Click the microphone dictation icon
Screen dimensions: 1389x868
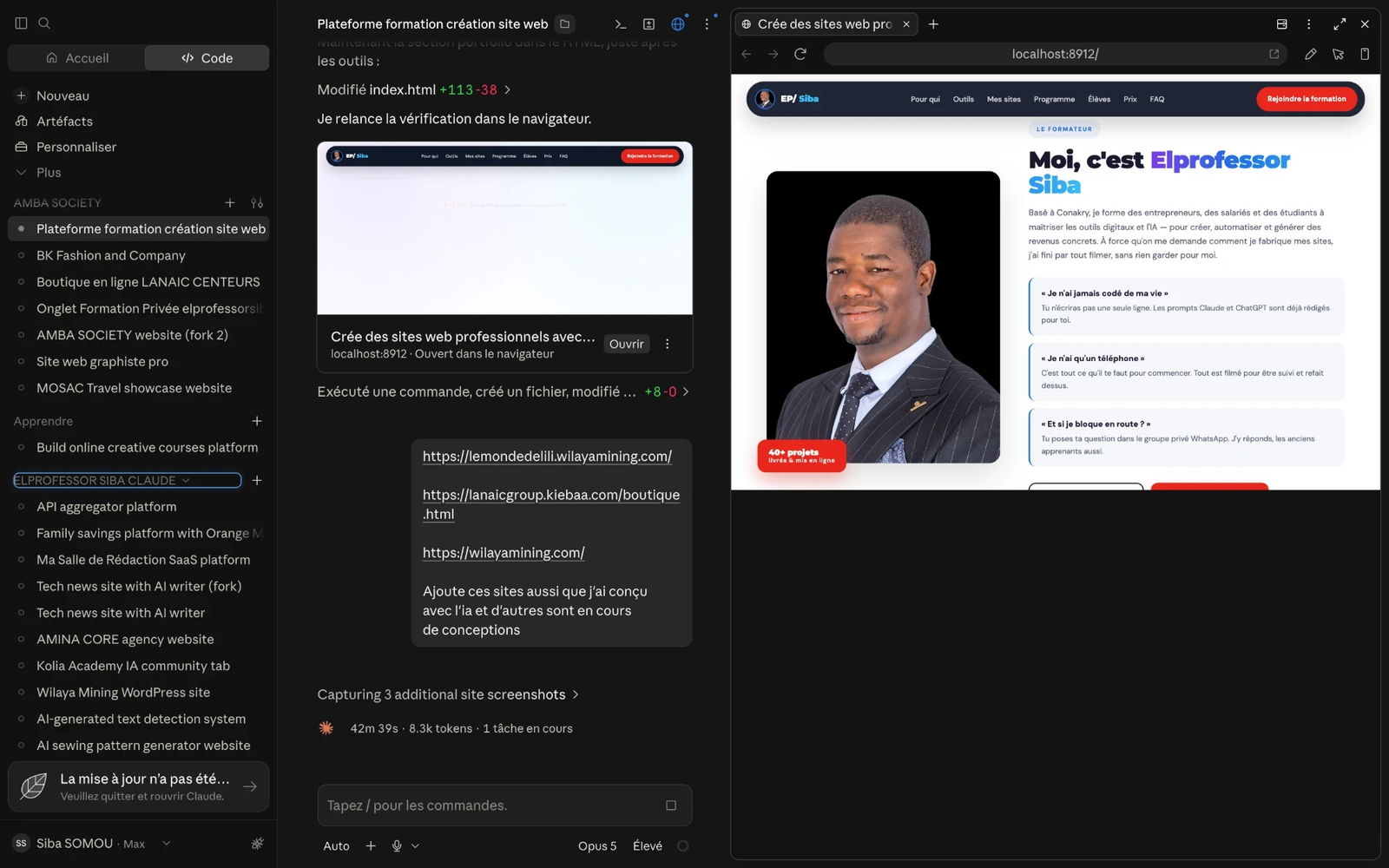[397, 846]
